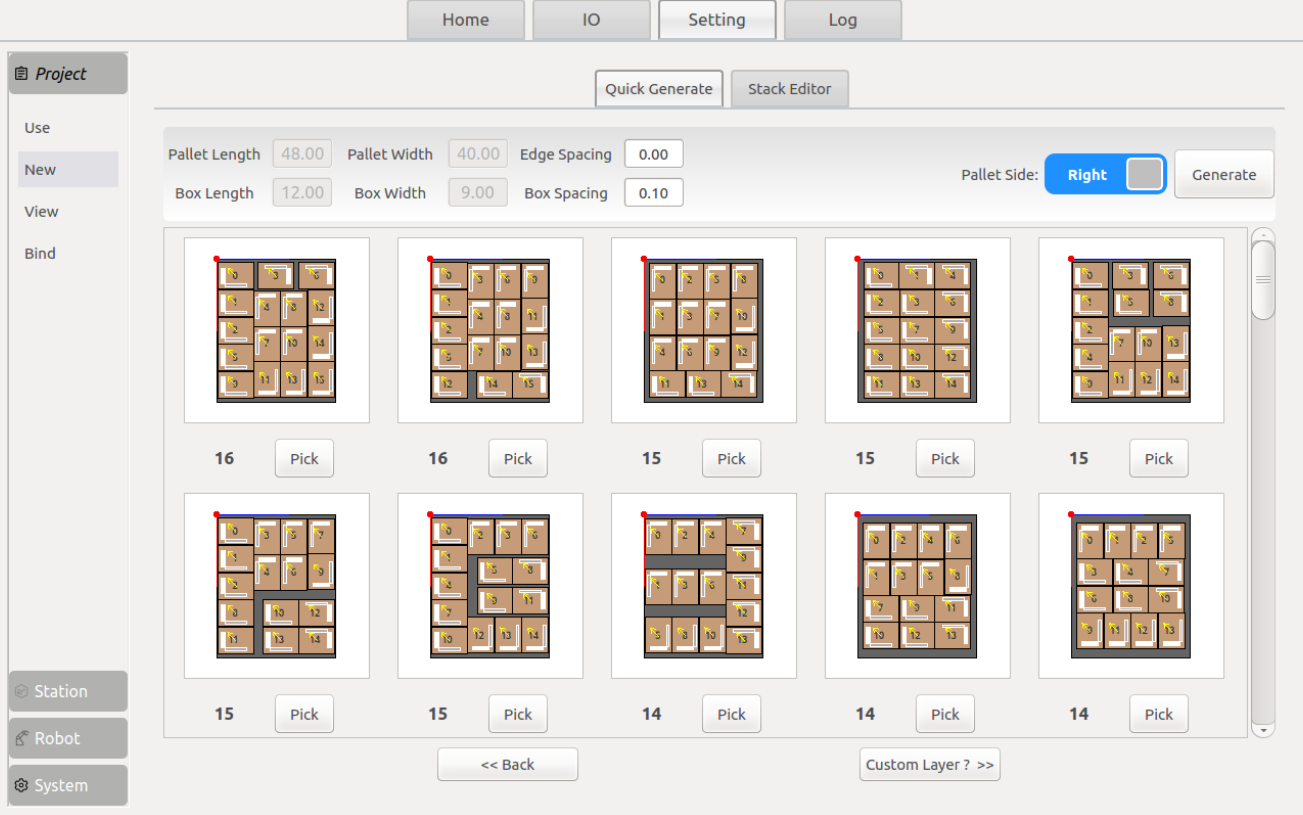Pick the first 16-box layout pattern
Screen dimensions: 1303x815
[x=304, y=459]
